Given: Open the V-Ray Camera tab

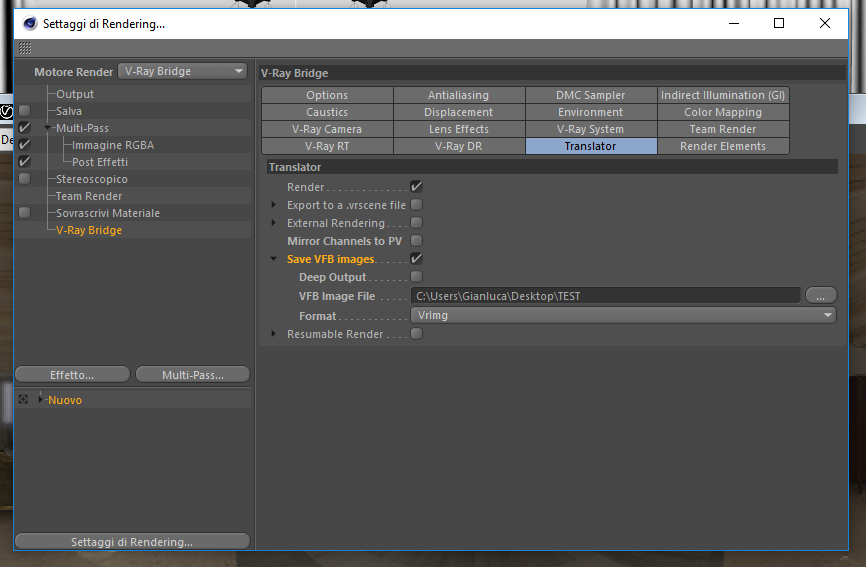Looking at the screenshot, I should tap(327, 129).
